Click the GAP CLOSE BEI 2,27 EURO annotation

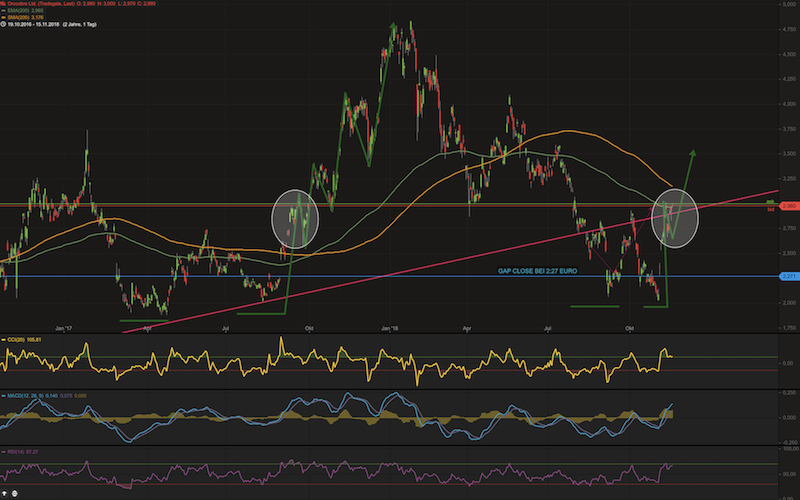[537, 271]
